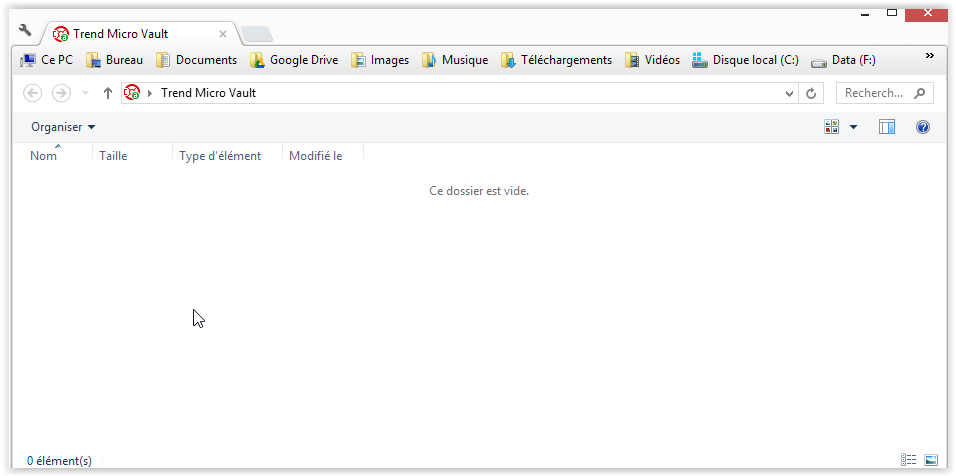The image size is (956, 476).
Task: Go forward with the forward arrow
Action: coord(62,93)
